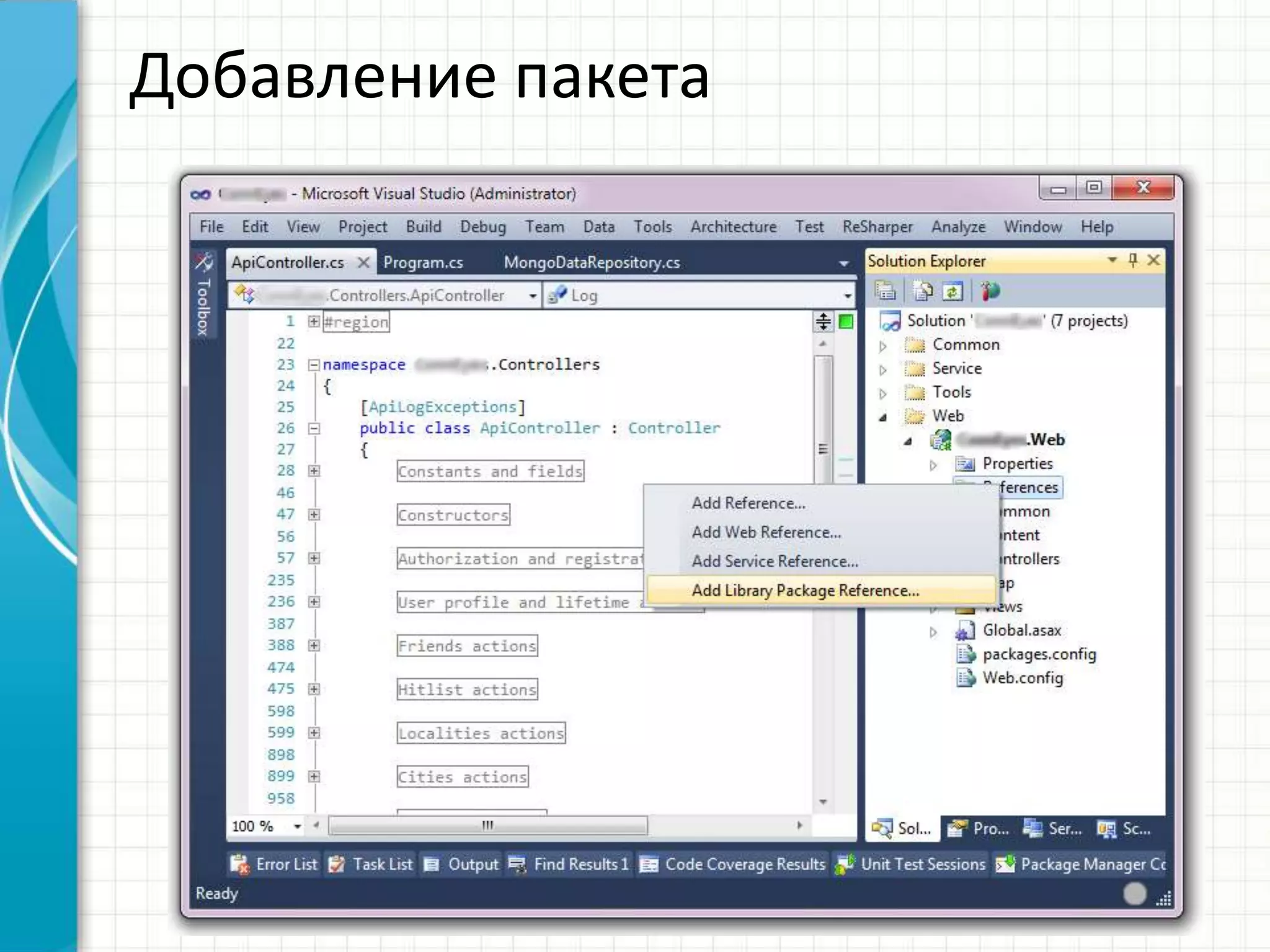
Task: Expand the Constants and fields region
Action: point(314,471)
